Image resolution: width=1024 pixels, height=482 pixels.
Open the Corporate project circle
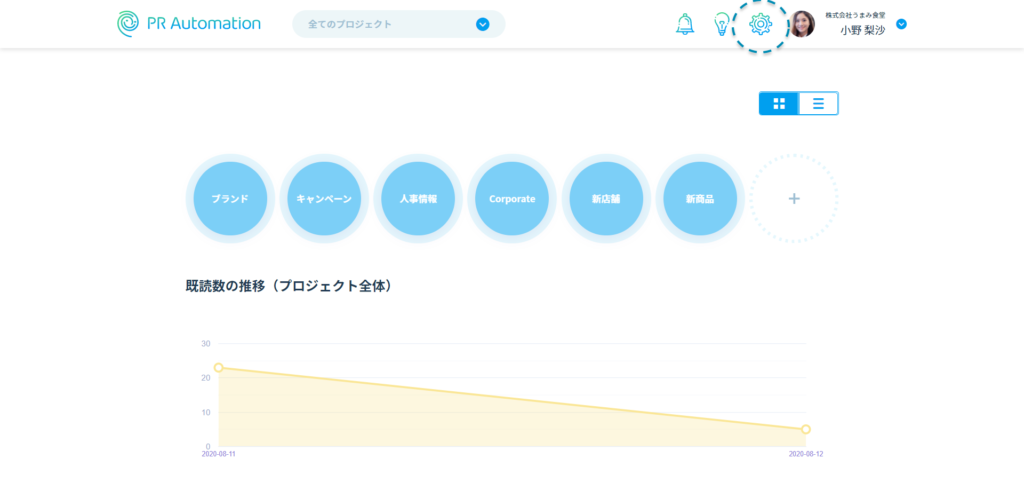512,198
